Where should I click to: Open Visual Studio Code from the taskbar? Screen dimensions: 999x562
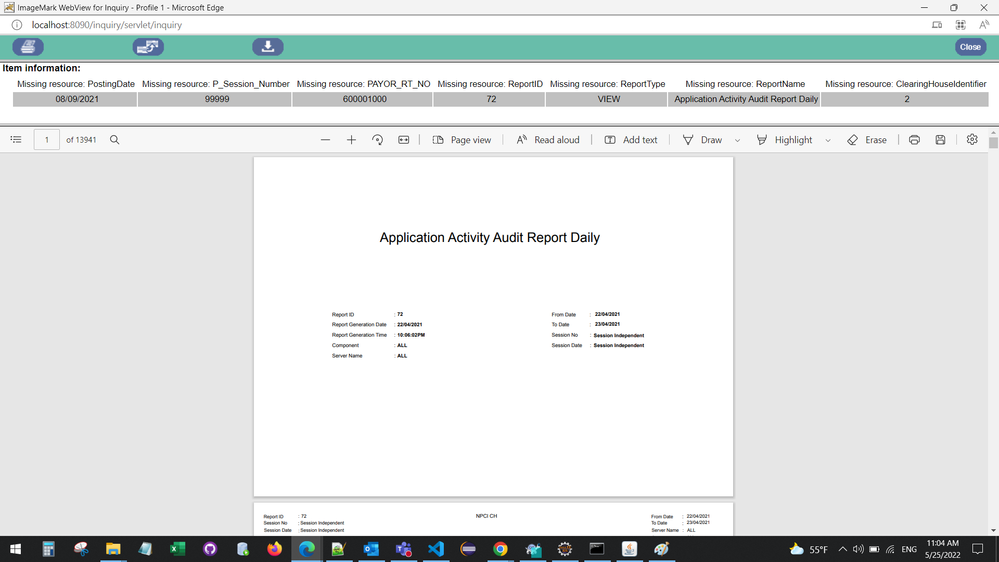point(436,549)
